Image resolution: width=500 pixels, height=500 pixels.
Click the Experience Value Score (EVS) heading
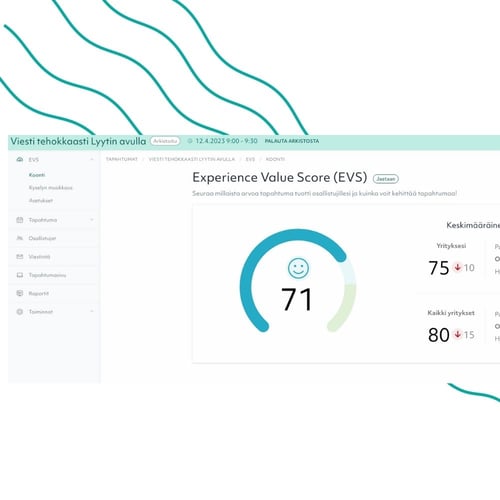(x=280, y=177)
